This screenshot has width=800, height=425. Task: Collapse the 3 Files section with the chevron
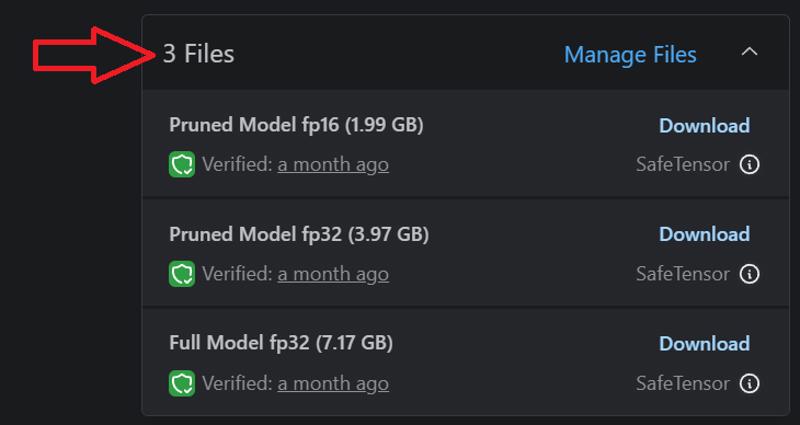[749, 52]
